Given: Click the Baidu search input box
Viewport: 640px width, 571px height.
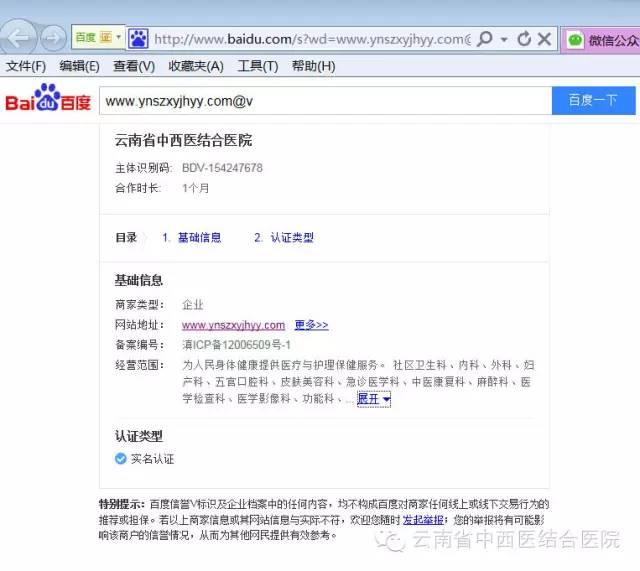Looking at the screenshot, I should [x=325, y=101].
